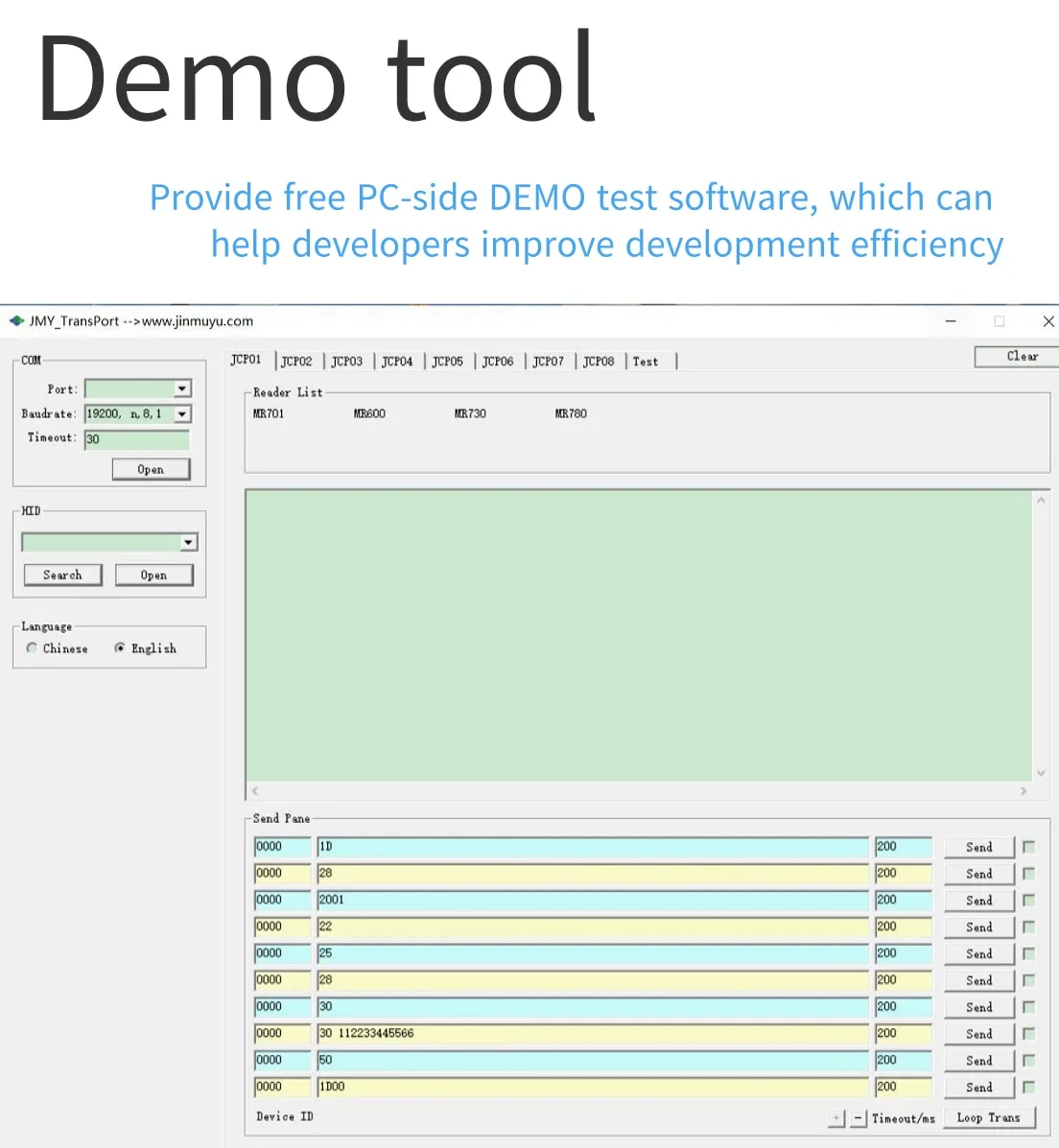This screenshot has width=1059, height=1148.
Task: Click the log area's scroll right arrow
Action: [1024, 790]
